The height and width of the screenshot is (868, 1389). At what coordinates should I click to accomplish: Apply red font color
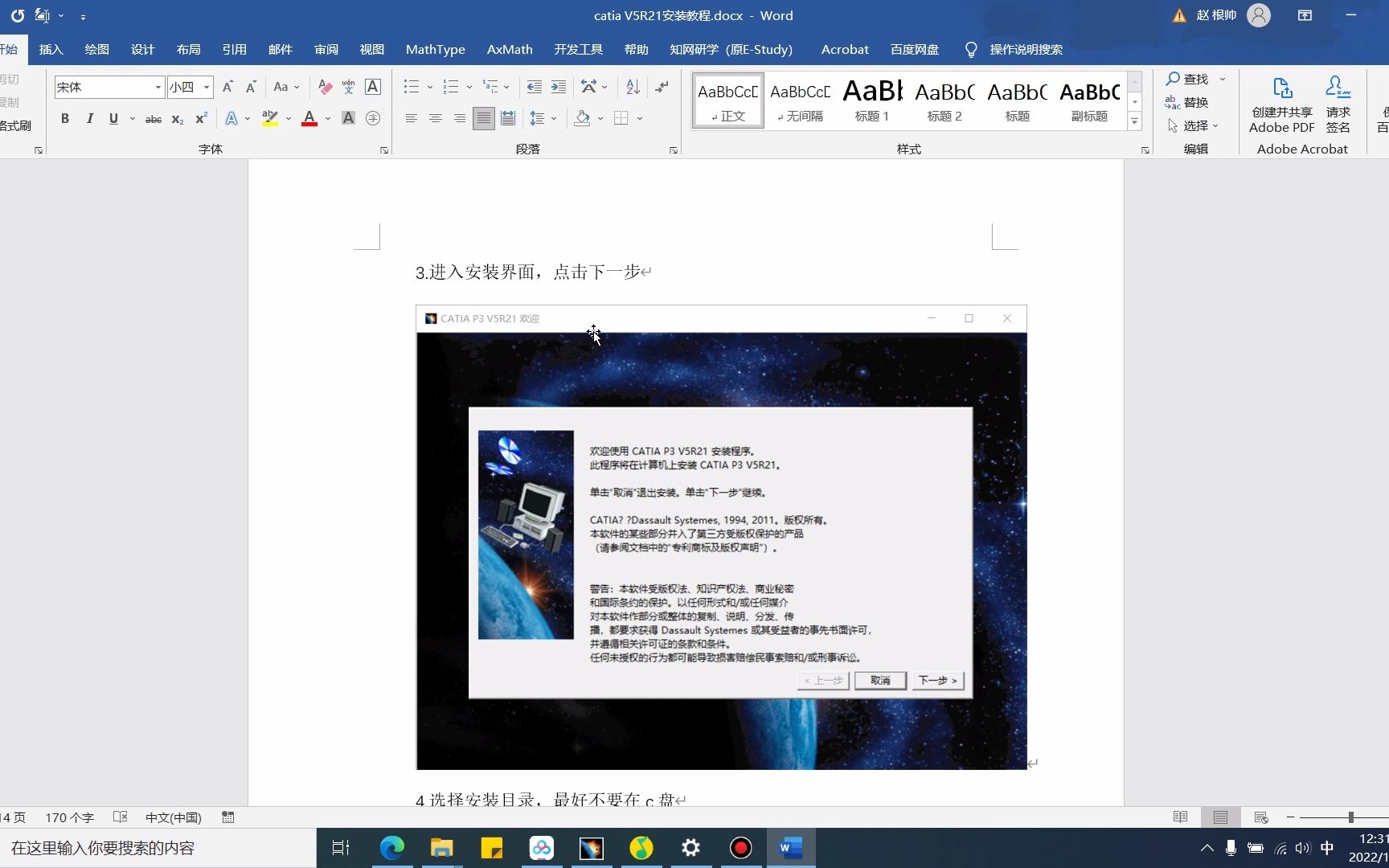(309, 118)
